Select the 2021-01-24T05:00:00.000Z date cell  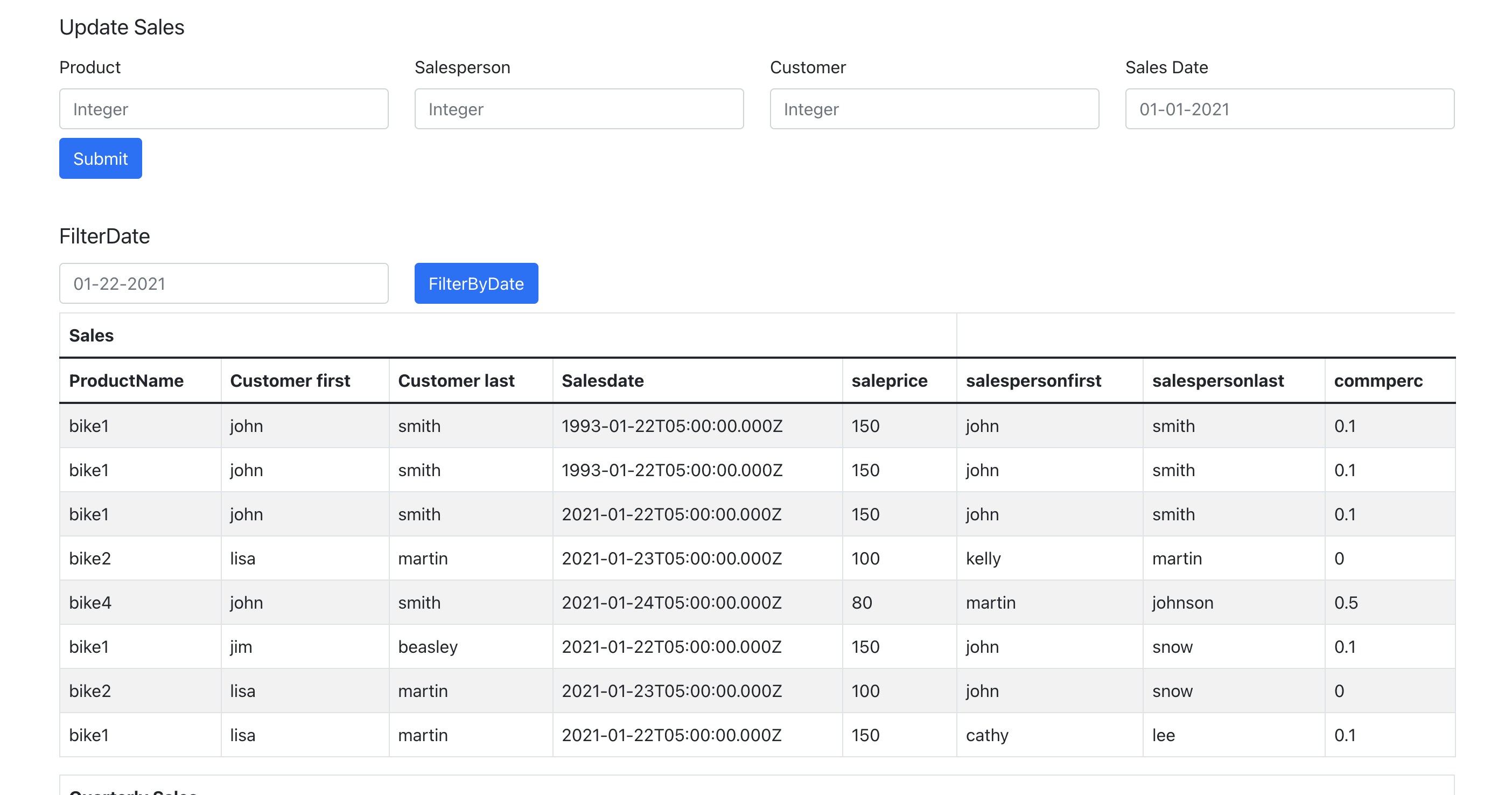pos(697,602)
